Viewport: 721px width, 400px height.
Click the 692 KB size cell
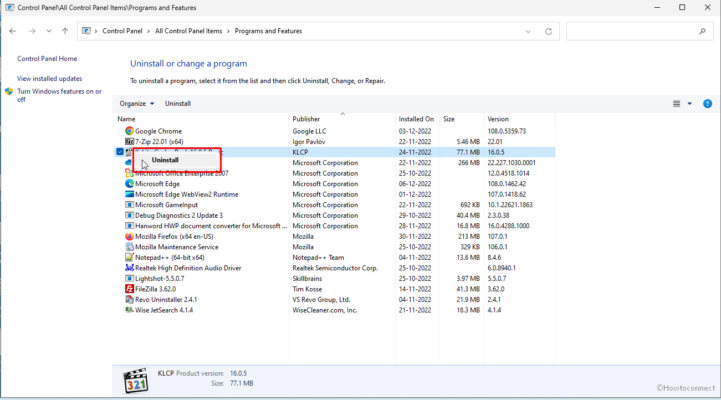(470, 205)
